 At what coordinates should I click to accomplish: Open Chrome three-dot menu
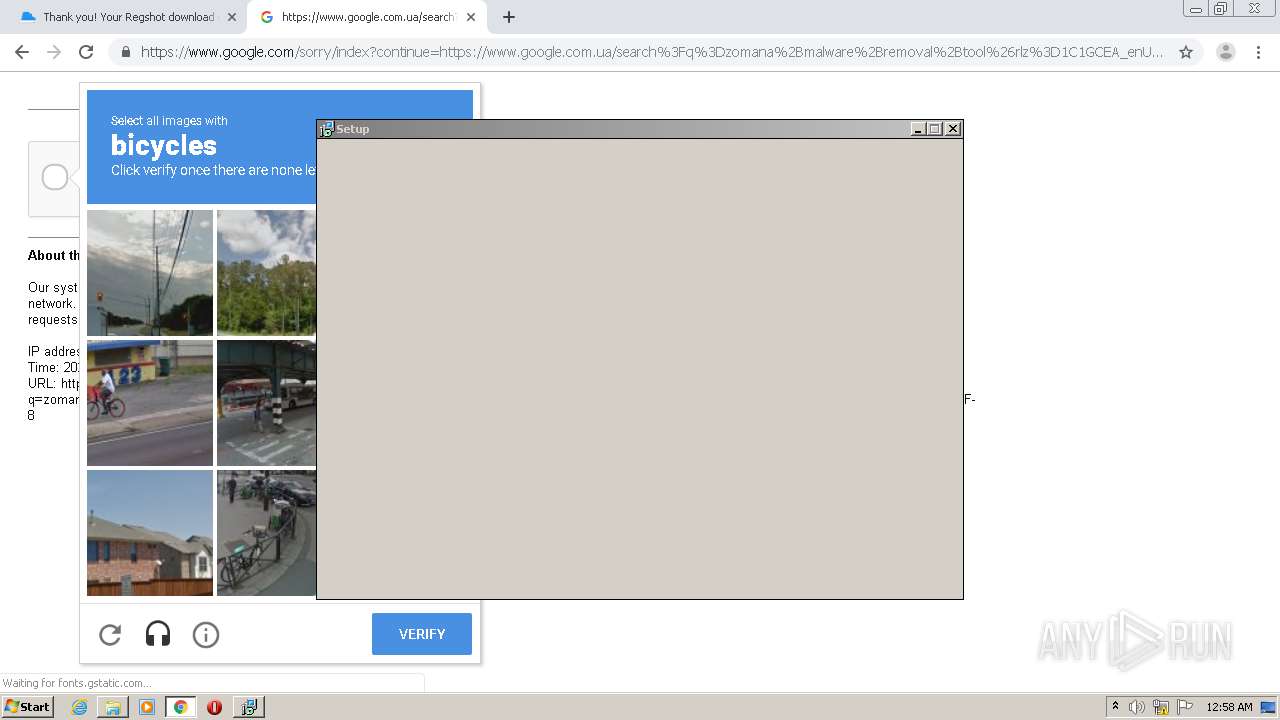[x=1258, y=52]
